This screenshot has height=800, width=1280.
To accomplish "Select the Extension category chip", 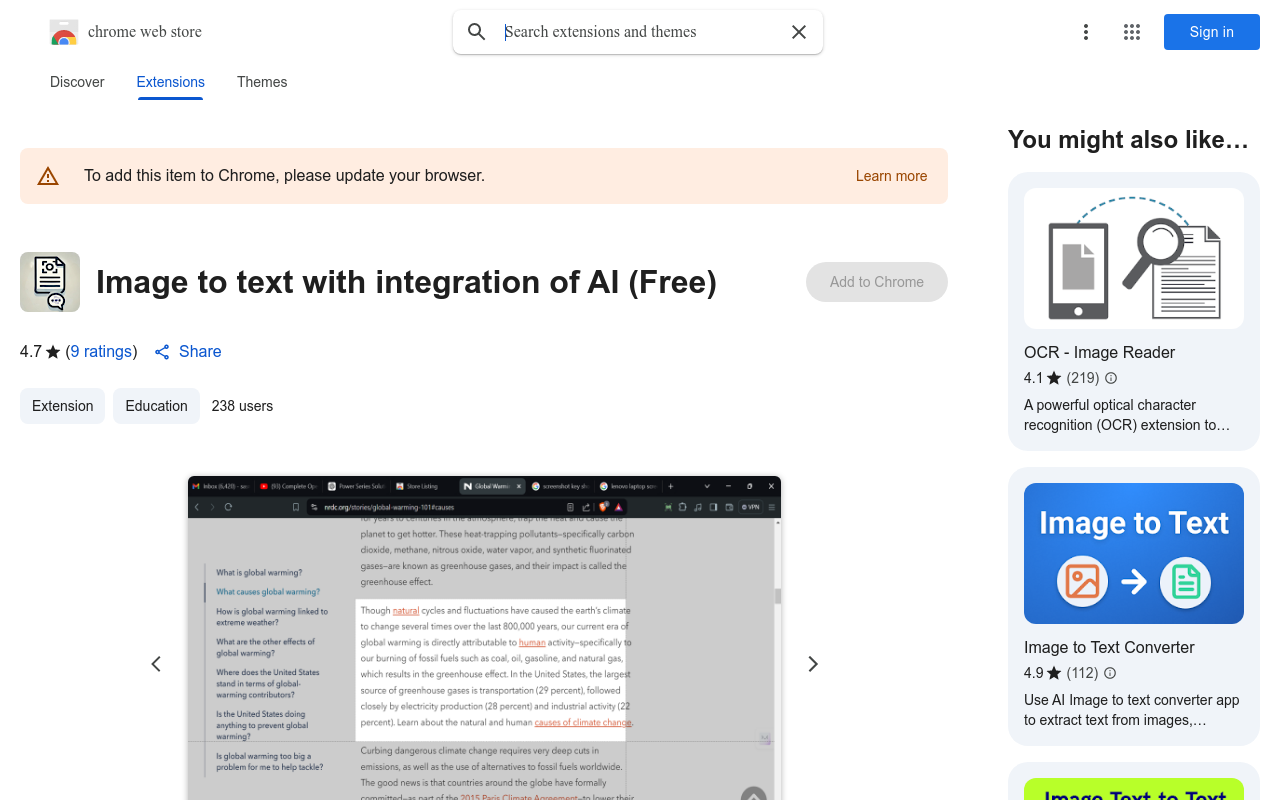I will (62, 406).
